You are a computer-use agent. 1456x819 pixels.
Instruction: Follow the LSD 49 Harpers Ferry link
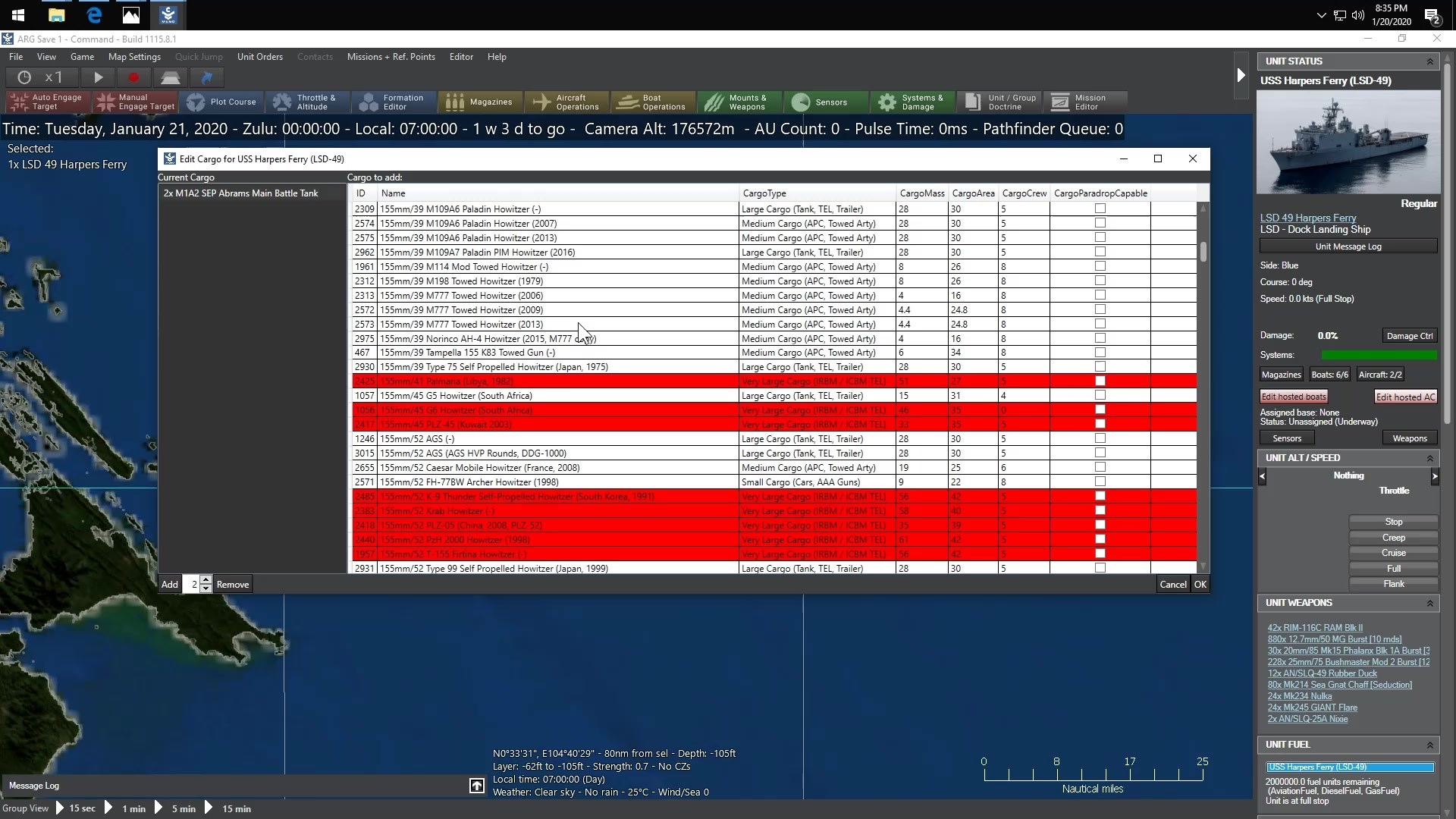pos(1308,218)
